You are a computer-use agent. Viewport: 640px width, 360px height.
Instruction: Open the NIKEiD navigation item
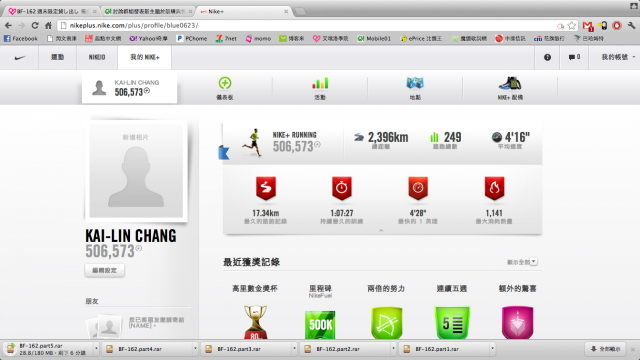pos(97,57)
